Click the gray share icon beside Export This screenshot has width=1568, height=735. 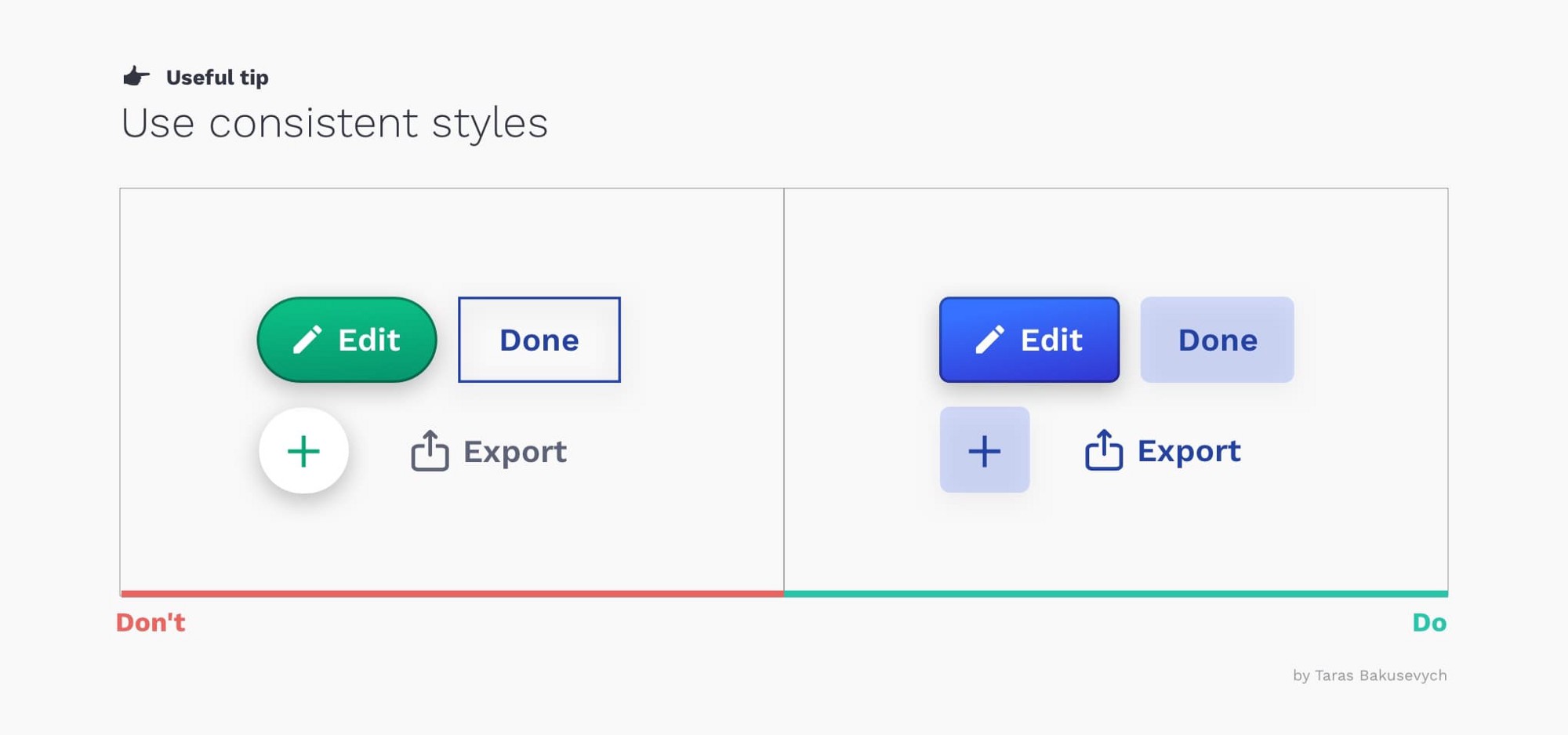click(x=430, y=450)
